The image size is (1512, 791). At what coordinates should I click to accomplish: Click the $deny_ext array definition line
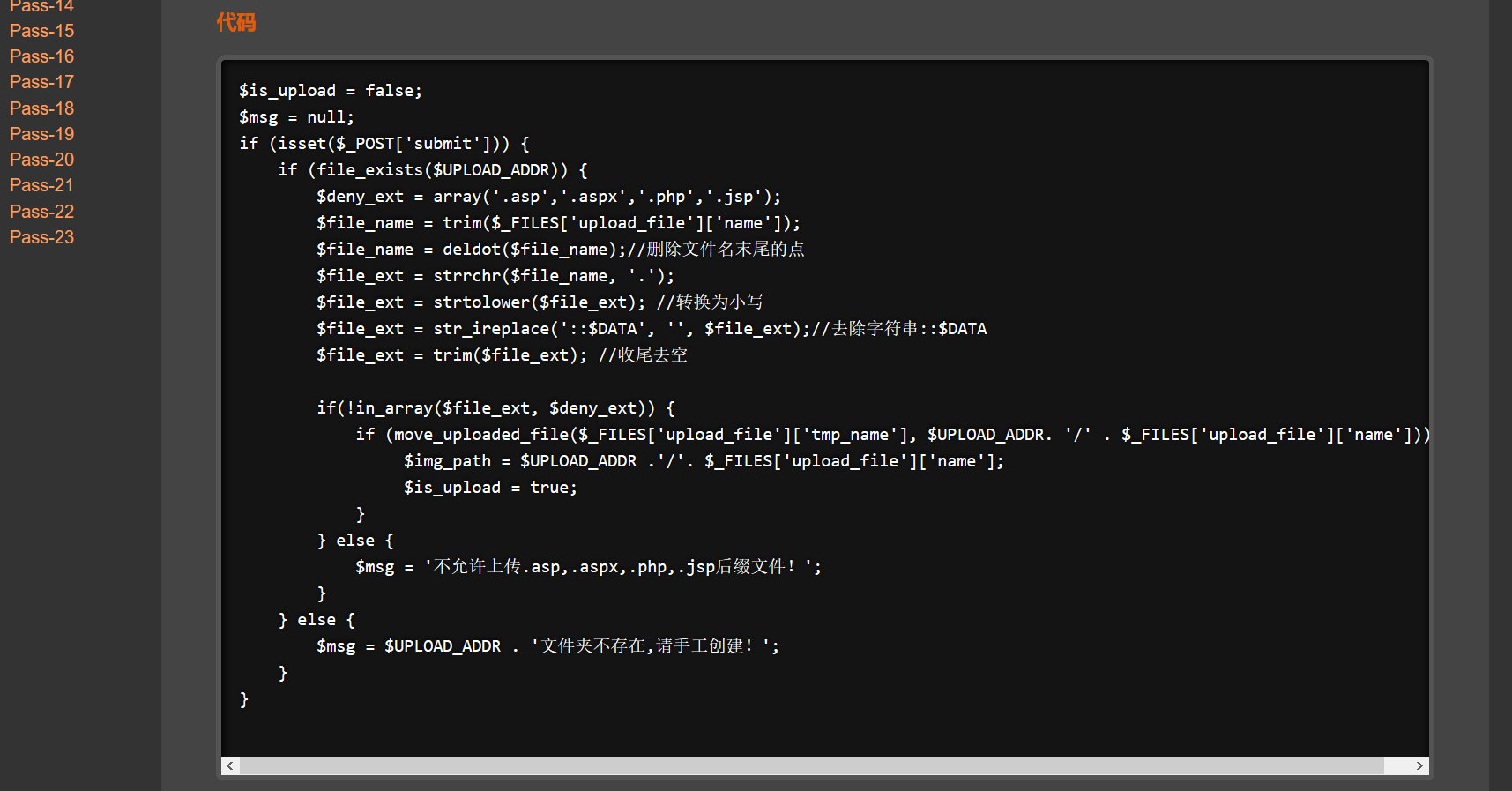548,197
